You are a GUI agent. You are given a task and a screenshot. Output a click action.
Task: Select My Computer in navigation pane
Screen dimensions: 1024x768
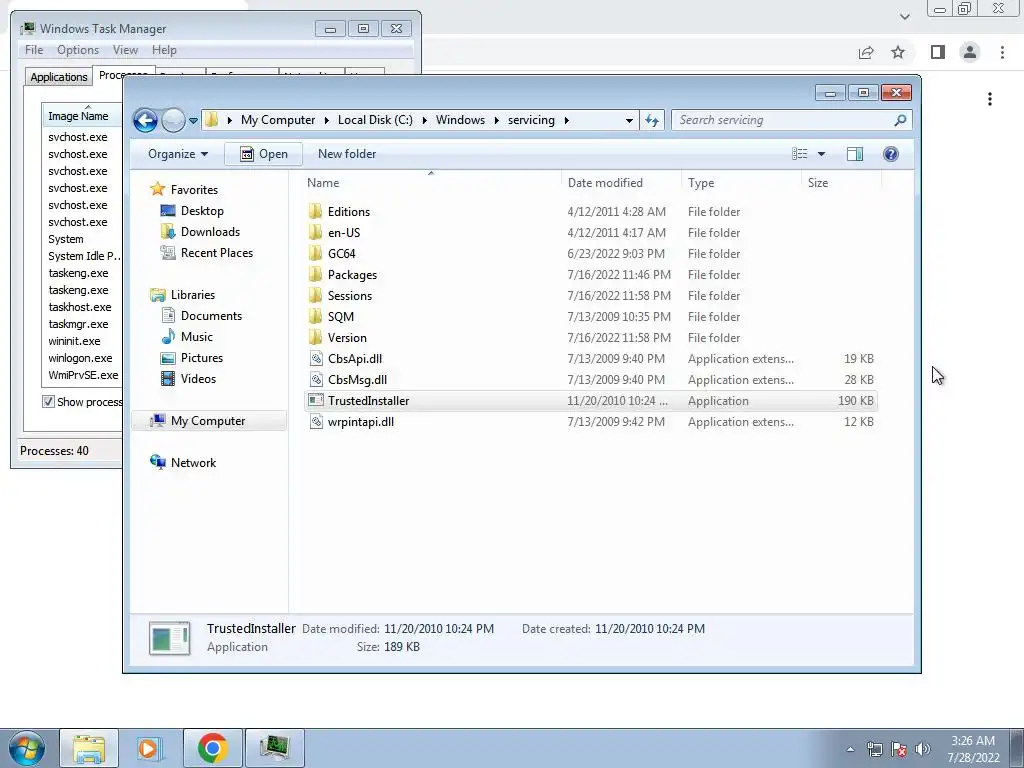click(x=208, y=421)
